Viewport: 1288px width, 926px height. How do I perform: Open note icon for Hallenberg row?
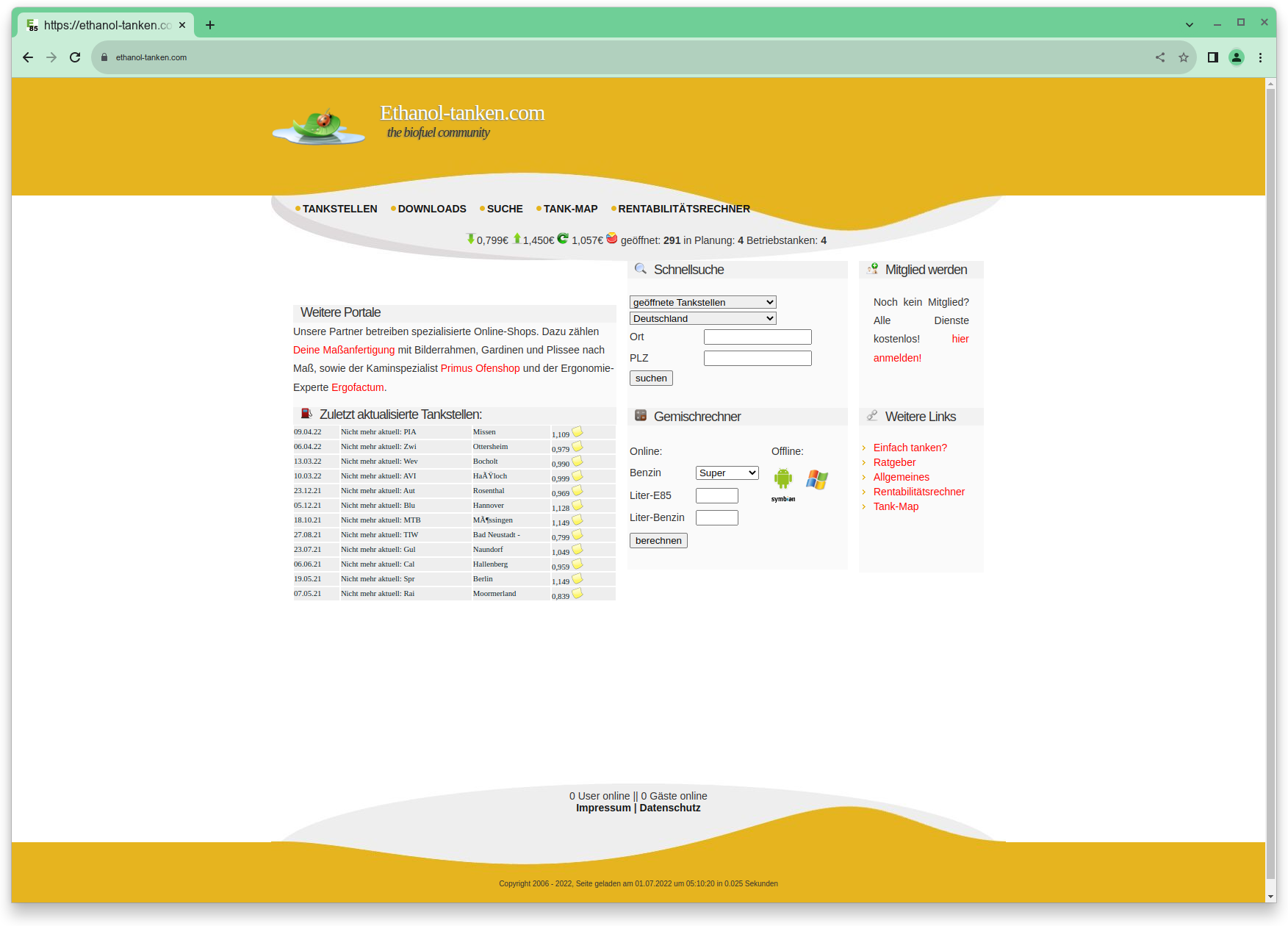click(578, 564)
